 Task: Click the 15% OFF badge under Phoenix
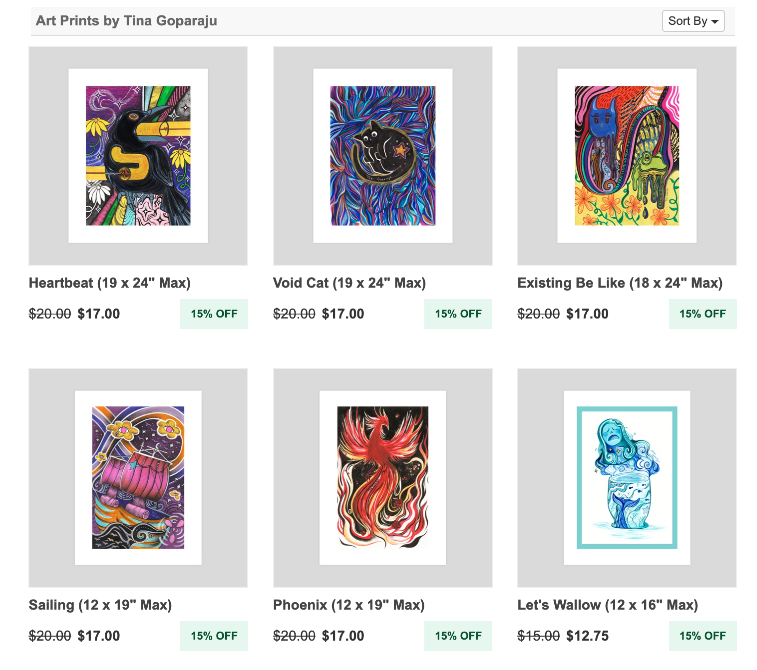(x=458, y=636)
